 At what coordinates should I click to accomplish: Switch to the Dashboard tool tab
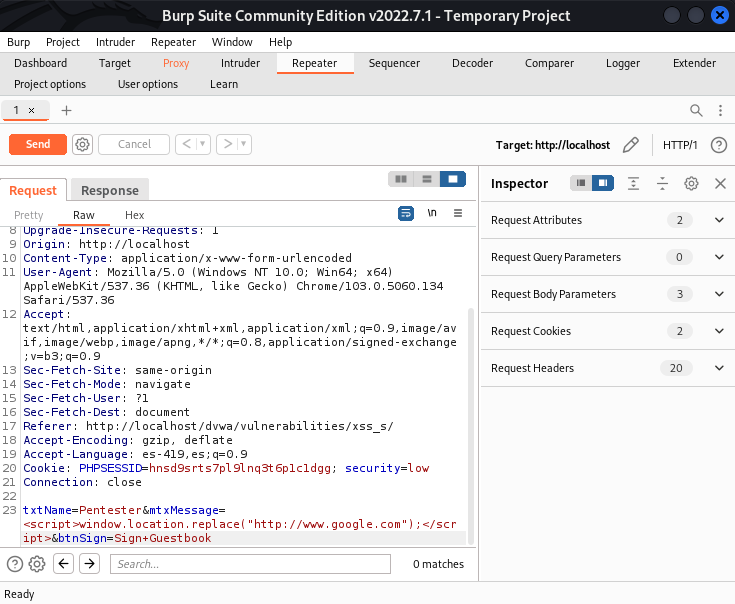pos(41,63)
